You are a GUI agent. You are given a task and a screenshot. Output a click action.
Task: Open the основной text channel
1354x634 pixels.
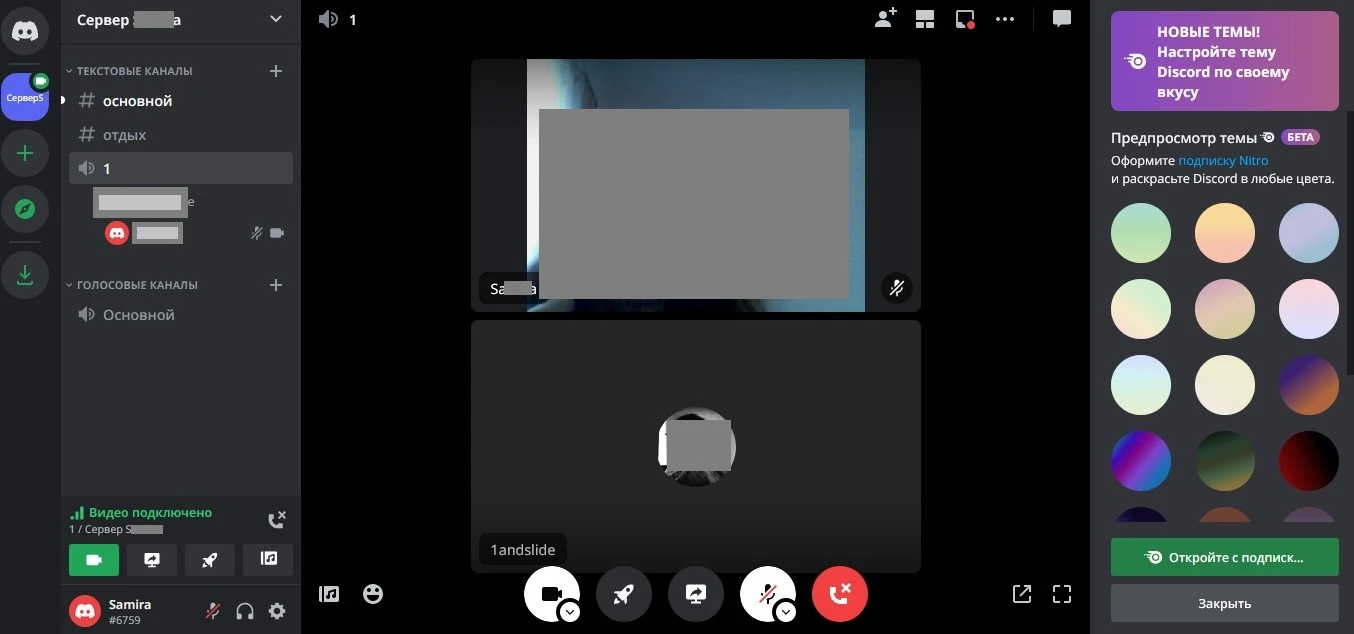coord(137,101)
